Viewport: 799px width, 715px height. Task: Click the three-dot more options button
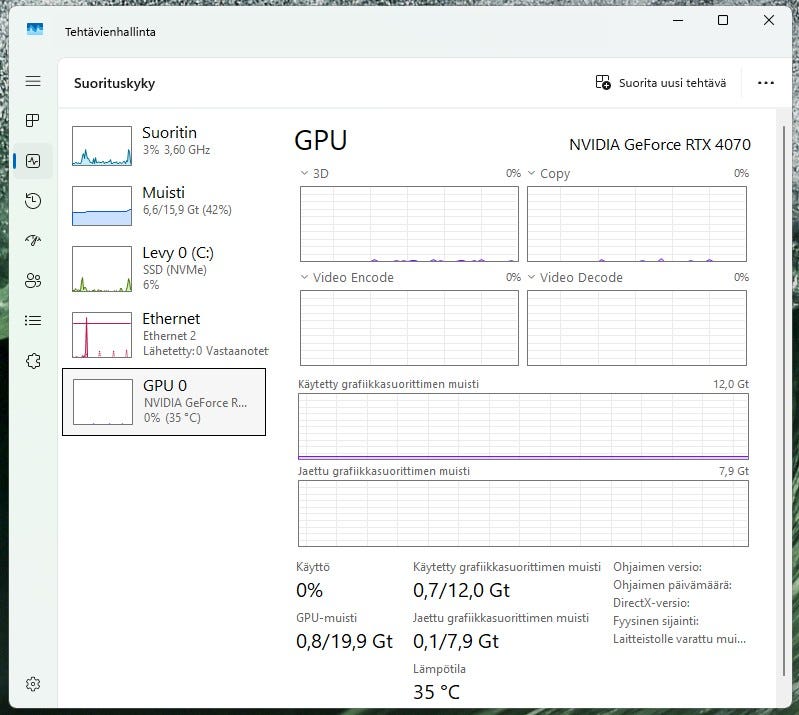coord(766,83)
